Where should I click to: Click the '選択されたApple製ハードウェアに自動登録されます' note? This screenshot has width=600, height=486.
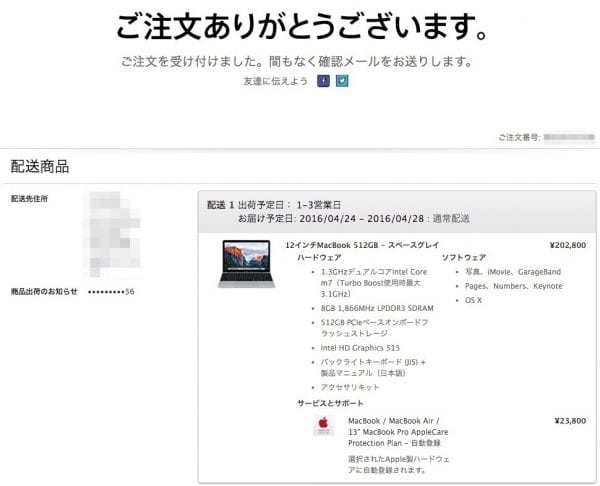coord(399,465)
